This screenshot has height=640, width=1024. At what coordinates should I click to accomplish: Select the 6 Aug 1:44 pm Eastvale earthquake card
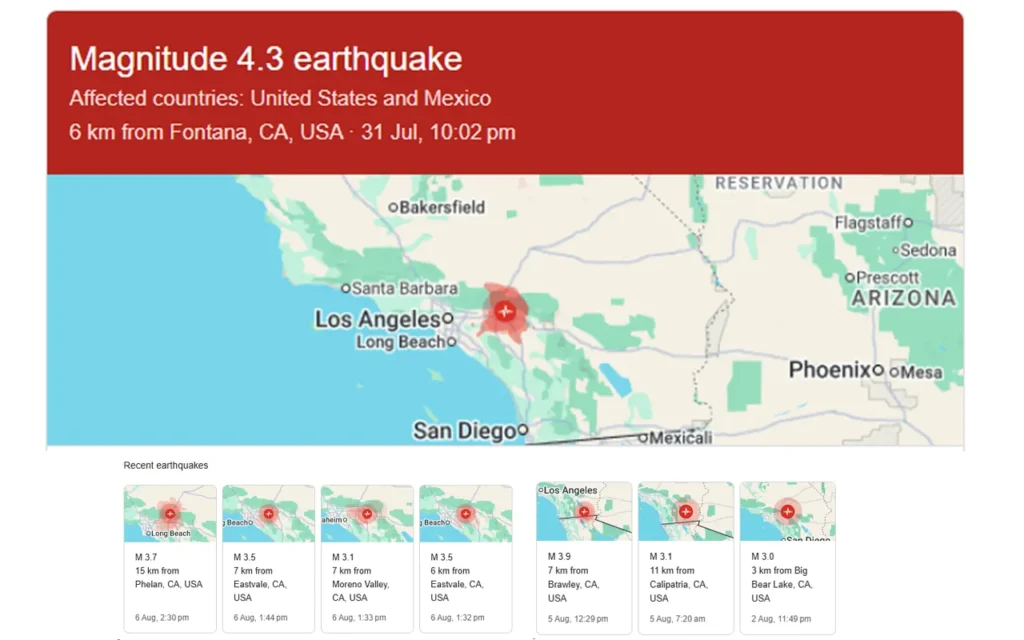tap(268, 558)
